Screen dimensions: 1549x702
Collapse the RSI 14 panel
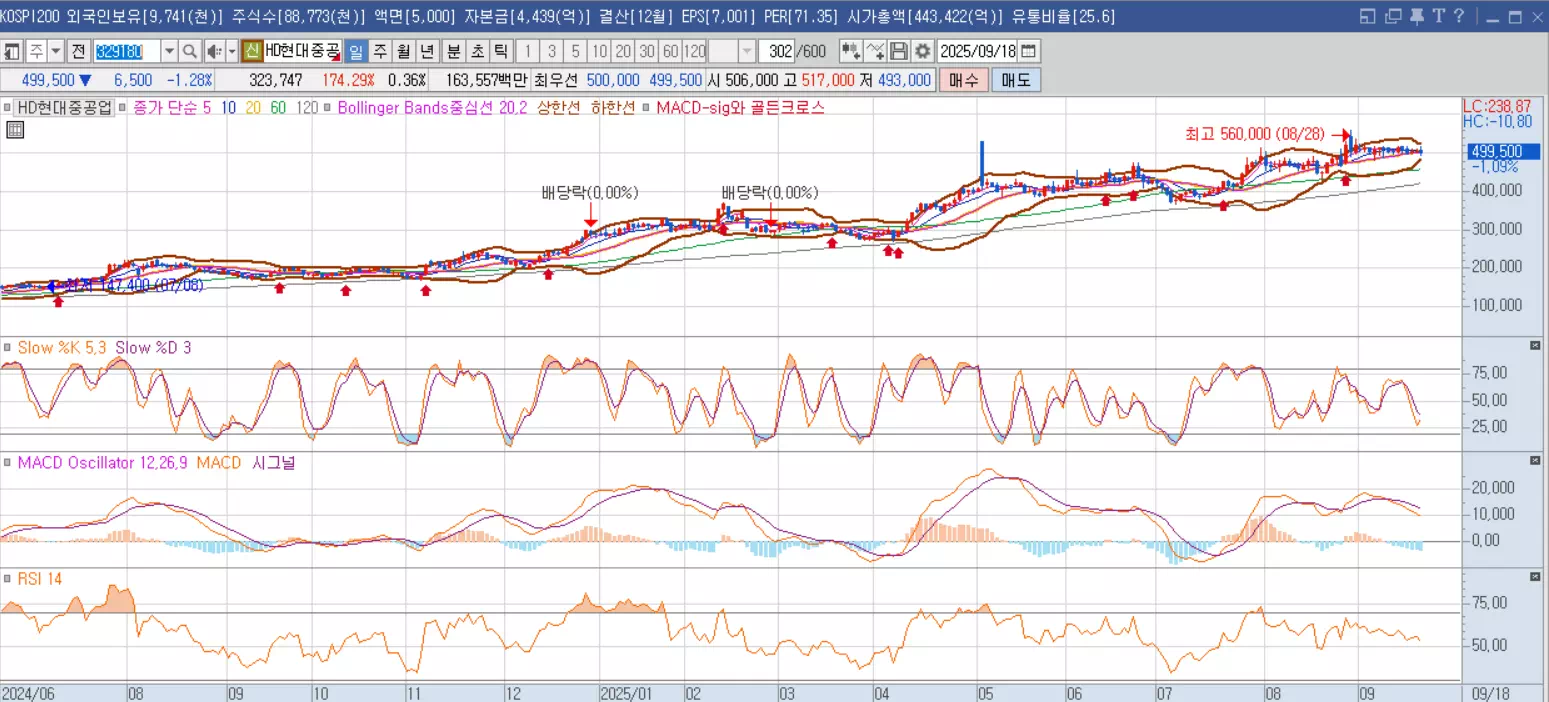(1536, 577)
